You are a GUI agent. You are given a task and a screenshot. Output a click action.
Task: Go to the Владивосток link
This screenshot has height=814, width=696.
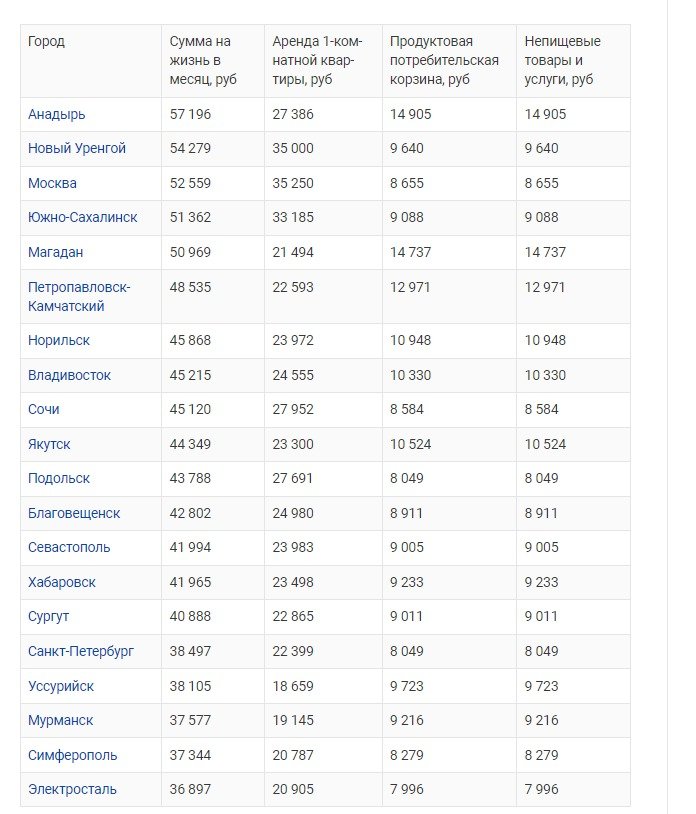(x=69, y=375)
